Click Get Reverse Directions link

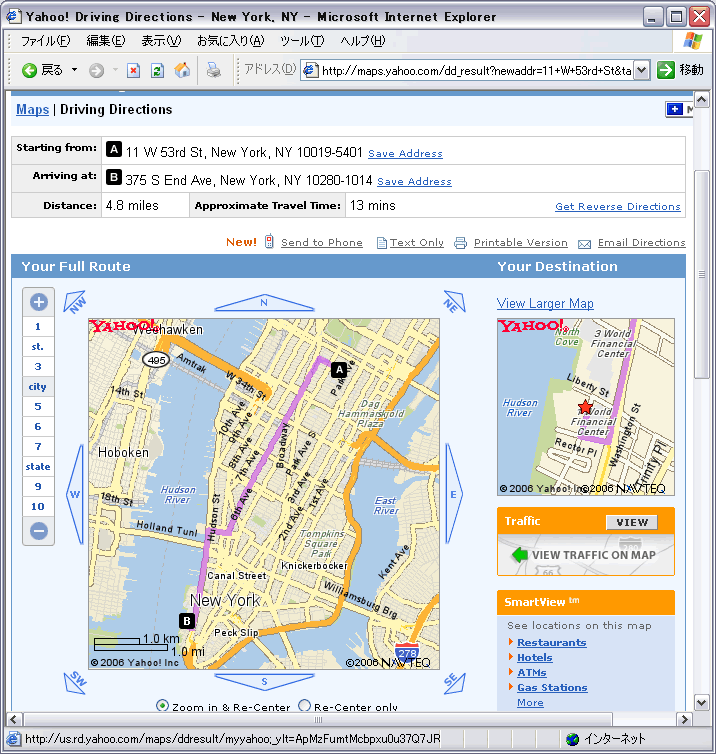point(618,206)
